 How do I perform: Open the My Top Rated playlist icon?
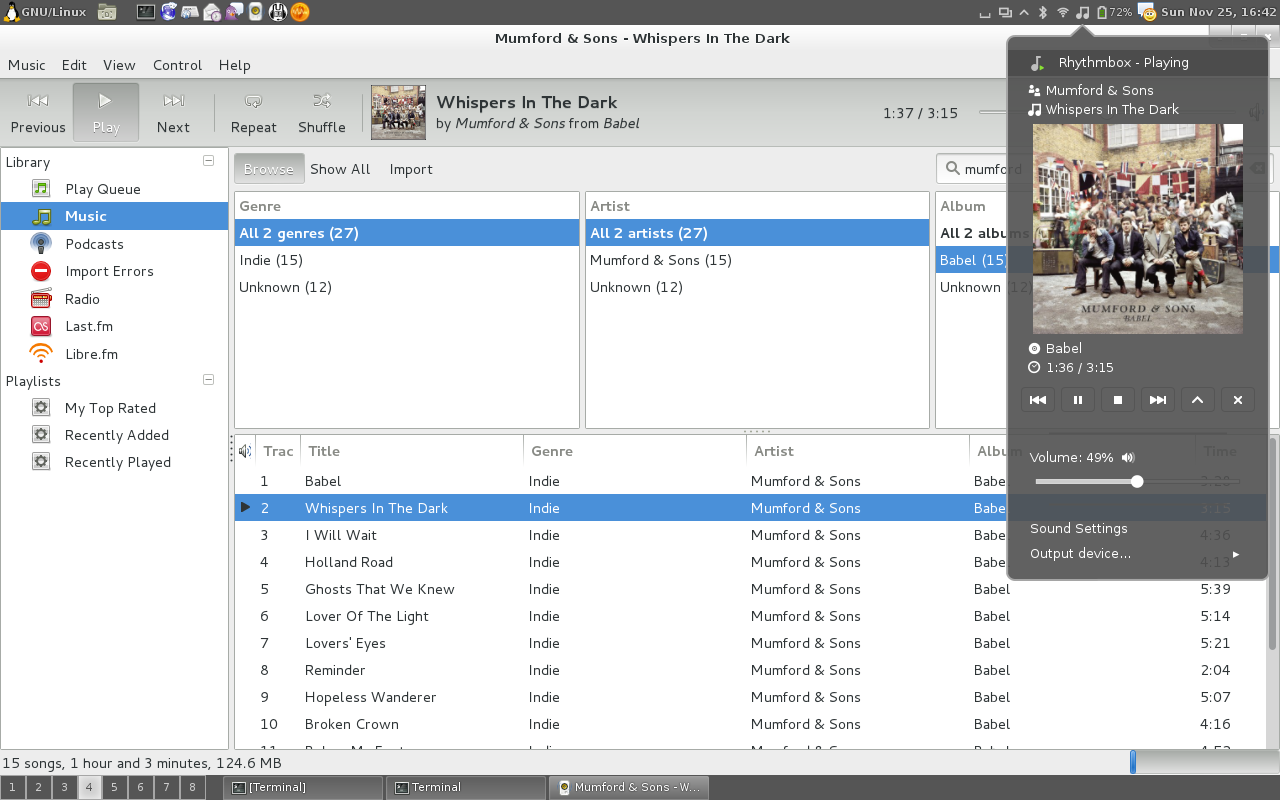coord(41,408)
